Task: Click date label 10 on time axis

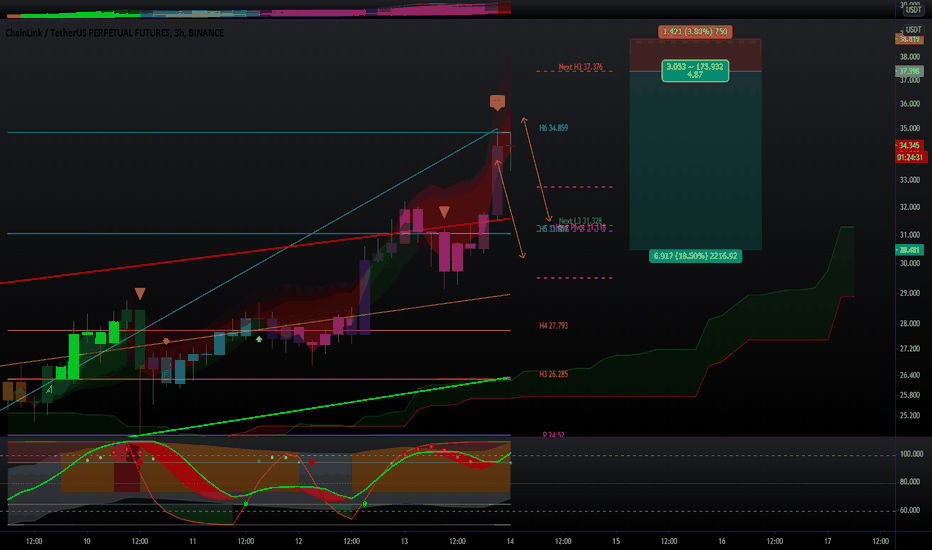Action: (87, 541)
